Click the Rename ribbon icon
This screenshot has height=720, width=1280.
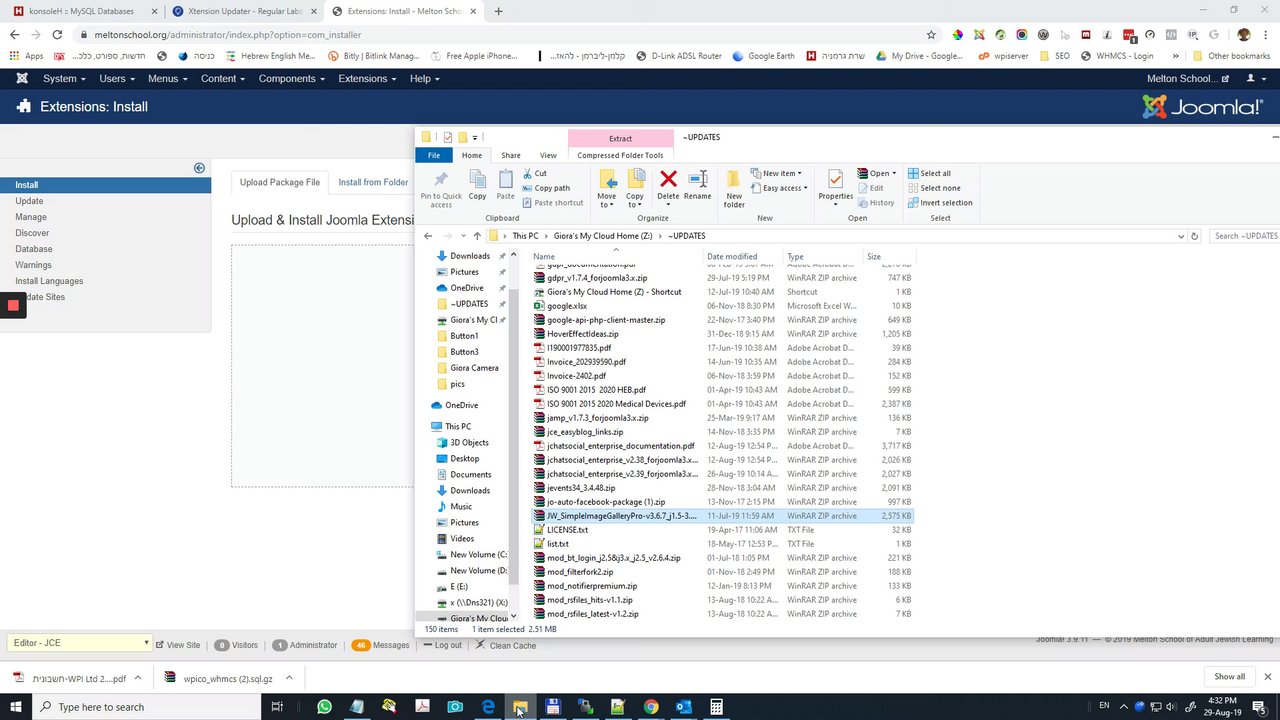pyautogui.click(x=698, y=185)
